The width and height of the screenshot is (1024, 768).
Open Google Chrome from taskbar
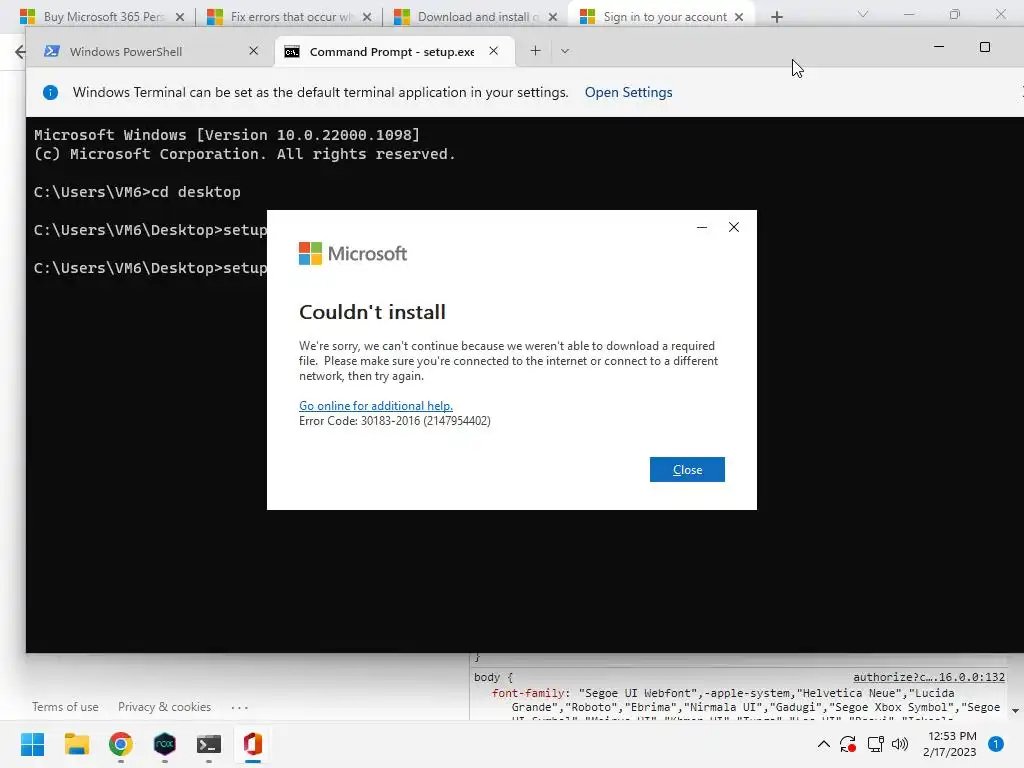121,744
